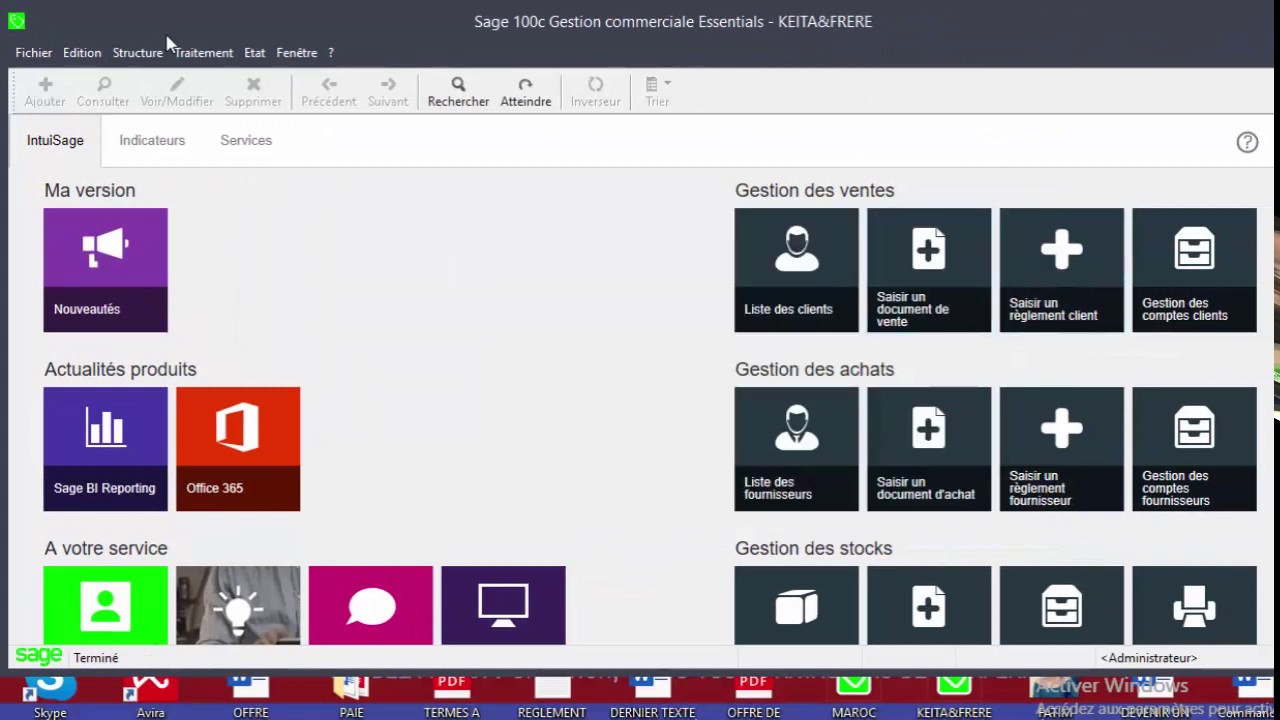This screenshot has width=1280, height=720.
Task: Click the Ajouter toolbar button
Action: click(45, 92)
